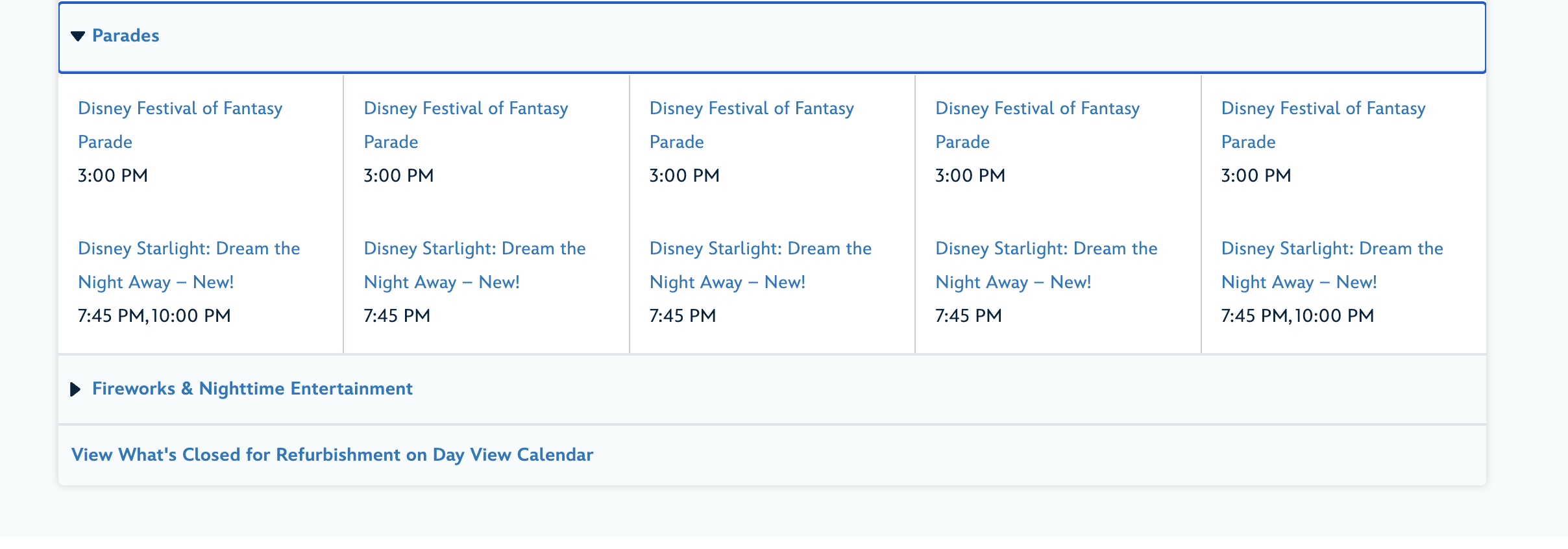The height and width of the screenshot is (549, 1568).
Task: Click the 7:45 PM, 10:00 PM showtimes in first column
Action: point(154,316)
